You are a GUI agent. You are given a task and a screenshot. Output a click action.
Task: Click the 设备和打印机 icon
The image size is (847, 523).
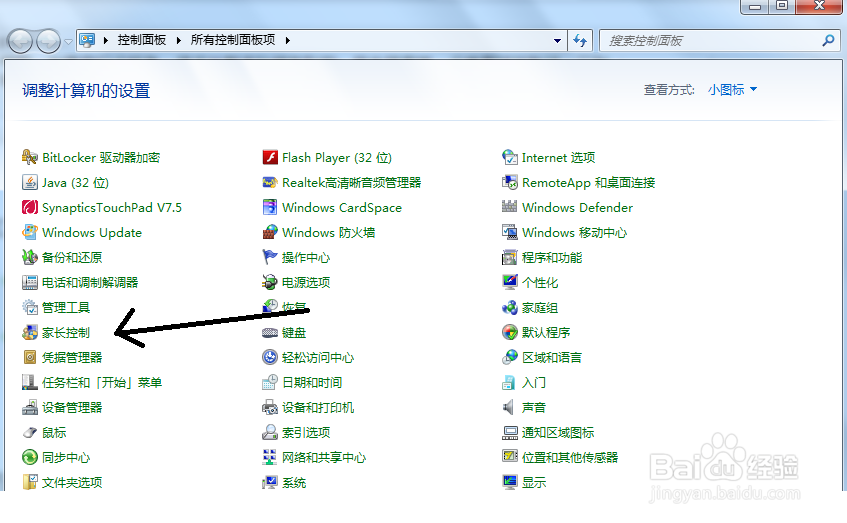coord(270,407)
